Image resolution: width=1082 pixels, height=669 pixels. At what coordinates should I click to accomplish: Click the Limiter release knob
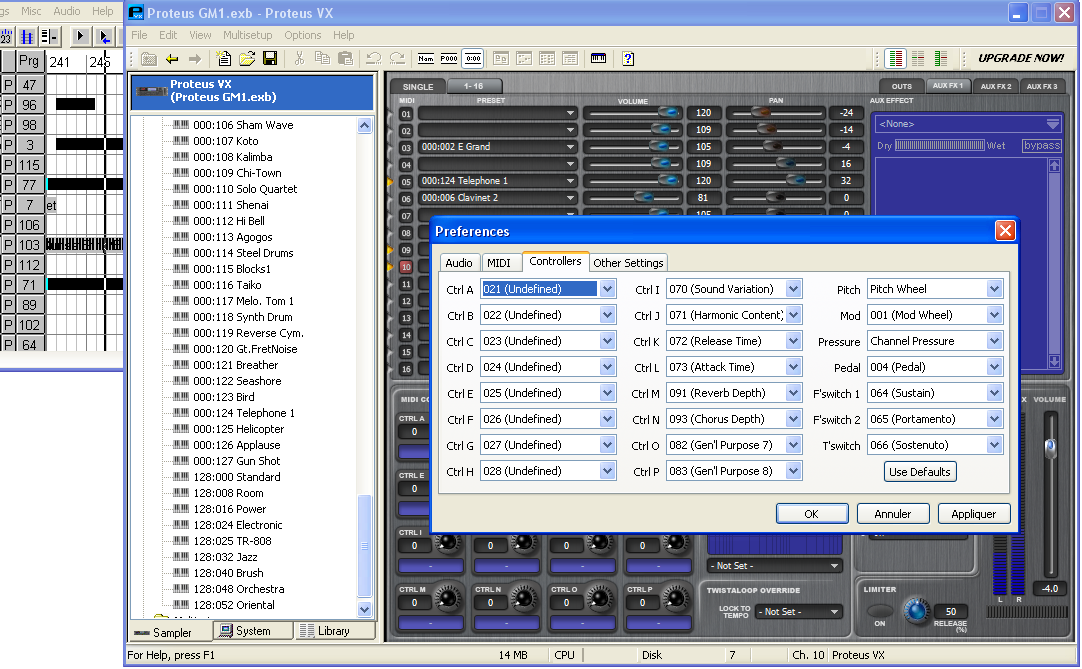tap(915, 611)
